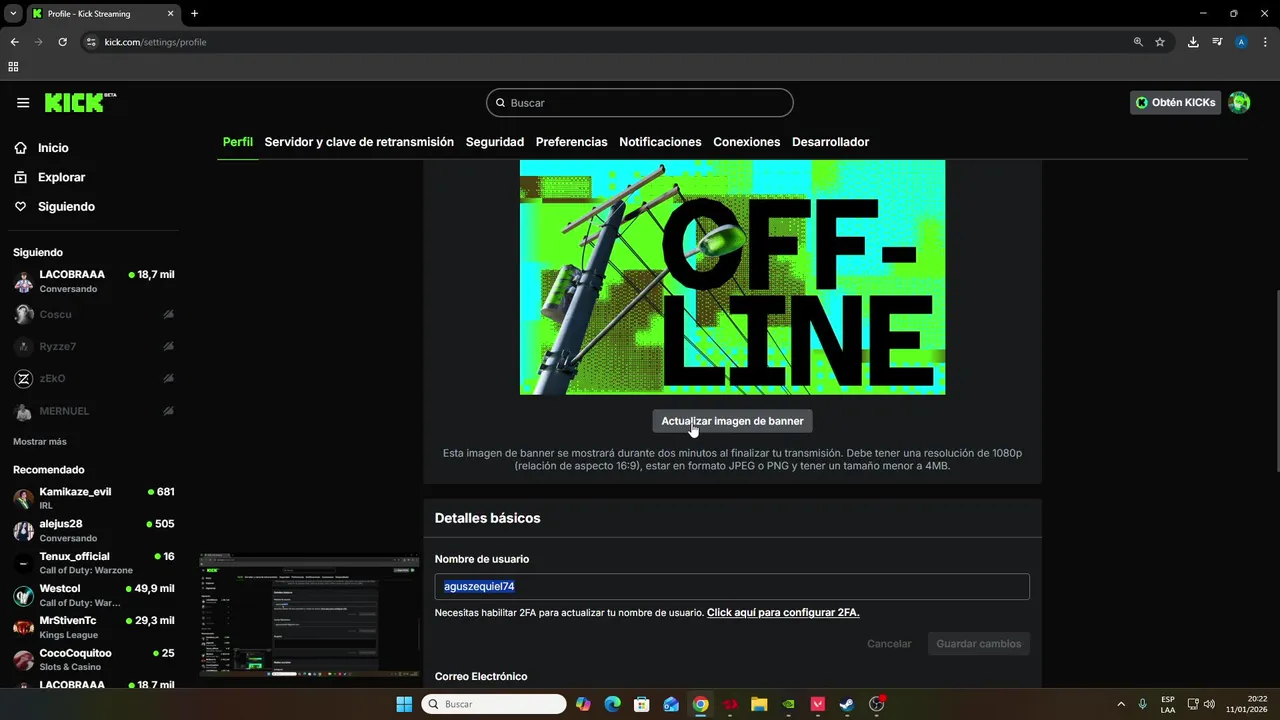Click Windows taskbar Buscar search box

pos(494,704)
